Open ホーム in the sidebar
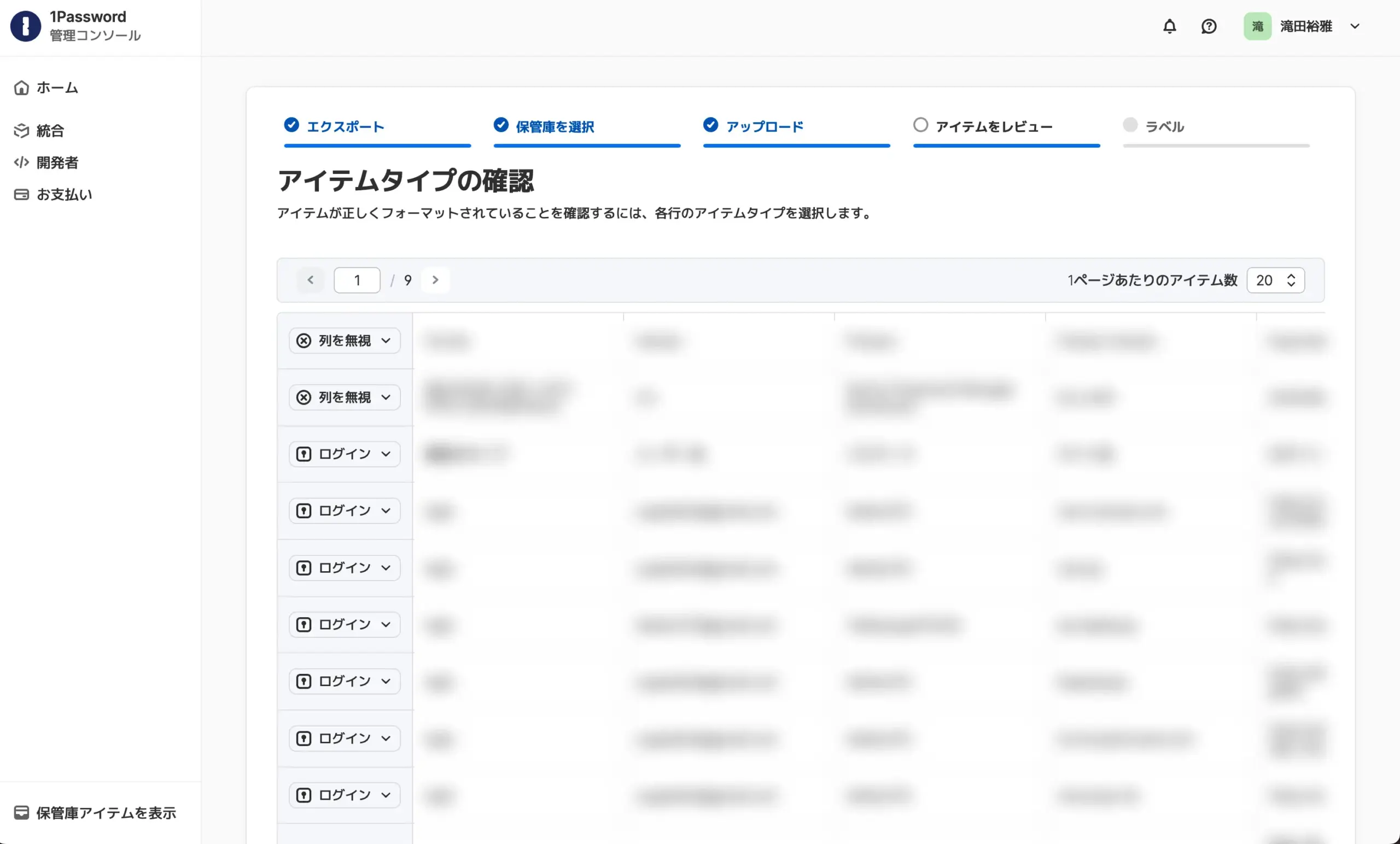 (x=46, y=87)
